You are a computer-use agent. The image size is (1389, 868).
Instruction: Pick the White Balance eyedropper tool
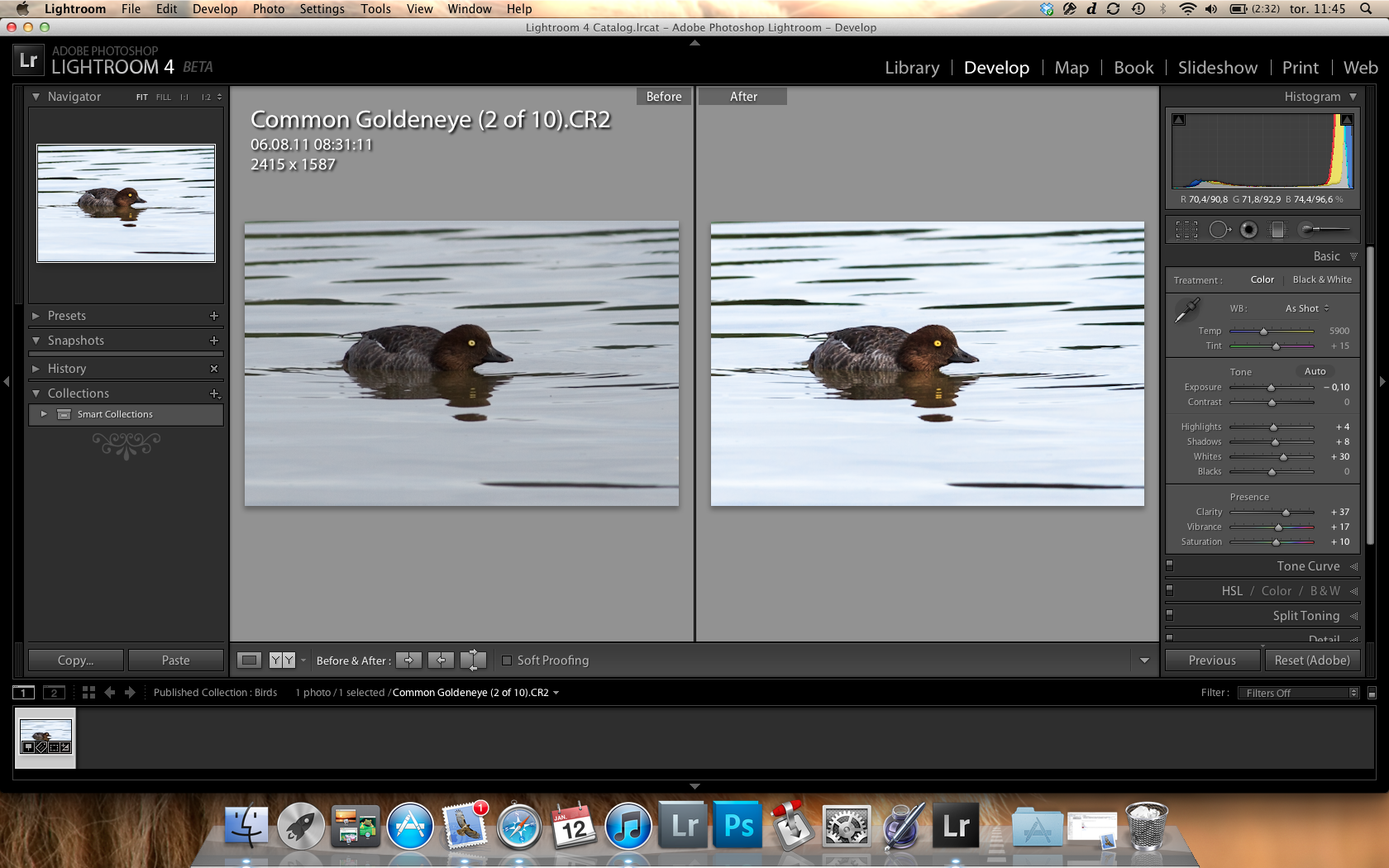[1187, 311]
